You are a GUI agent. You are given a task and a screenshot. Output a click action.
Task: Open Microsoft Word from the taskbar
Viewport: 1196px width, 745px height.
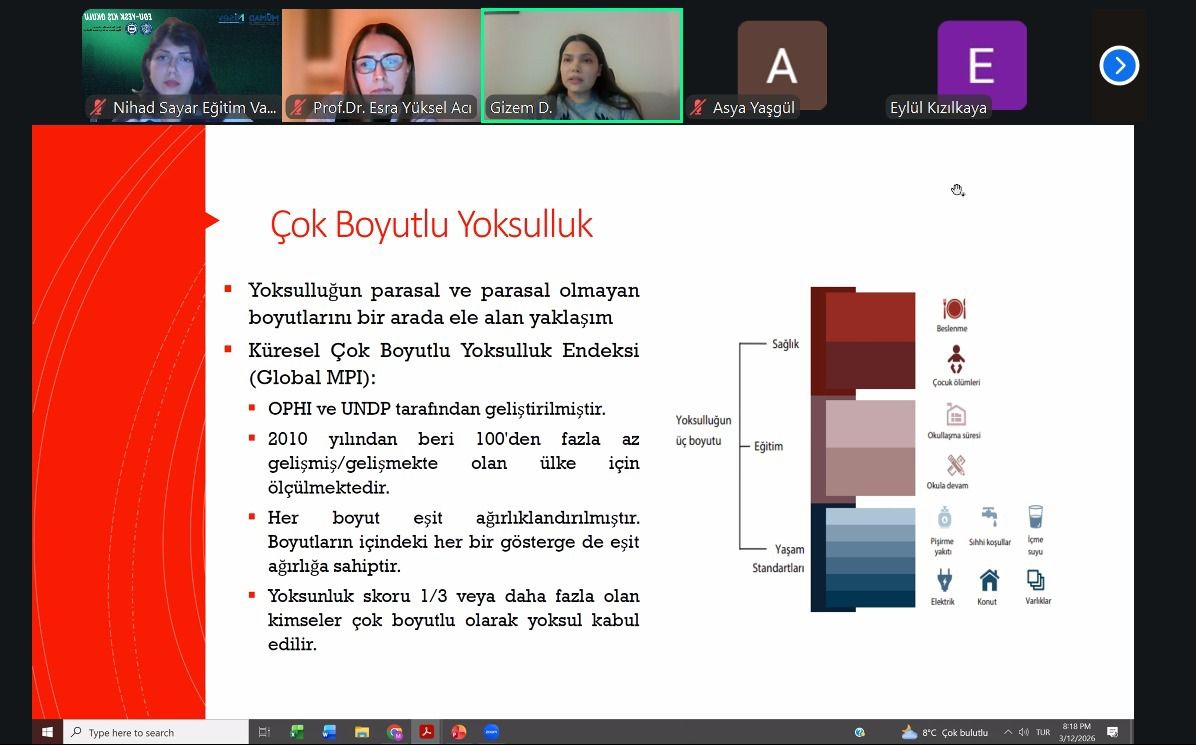point(327,731)
